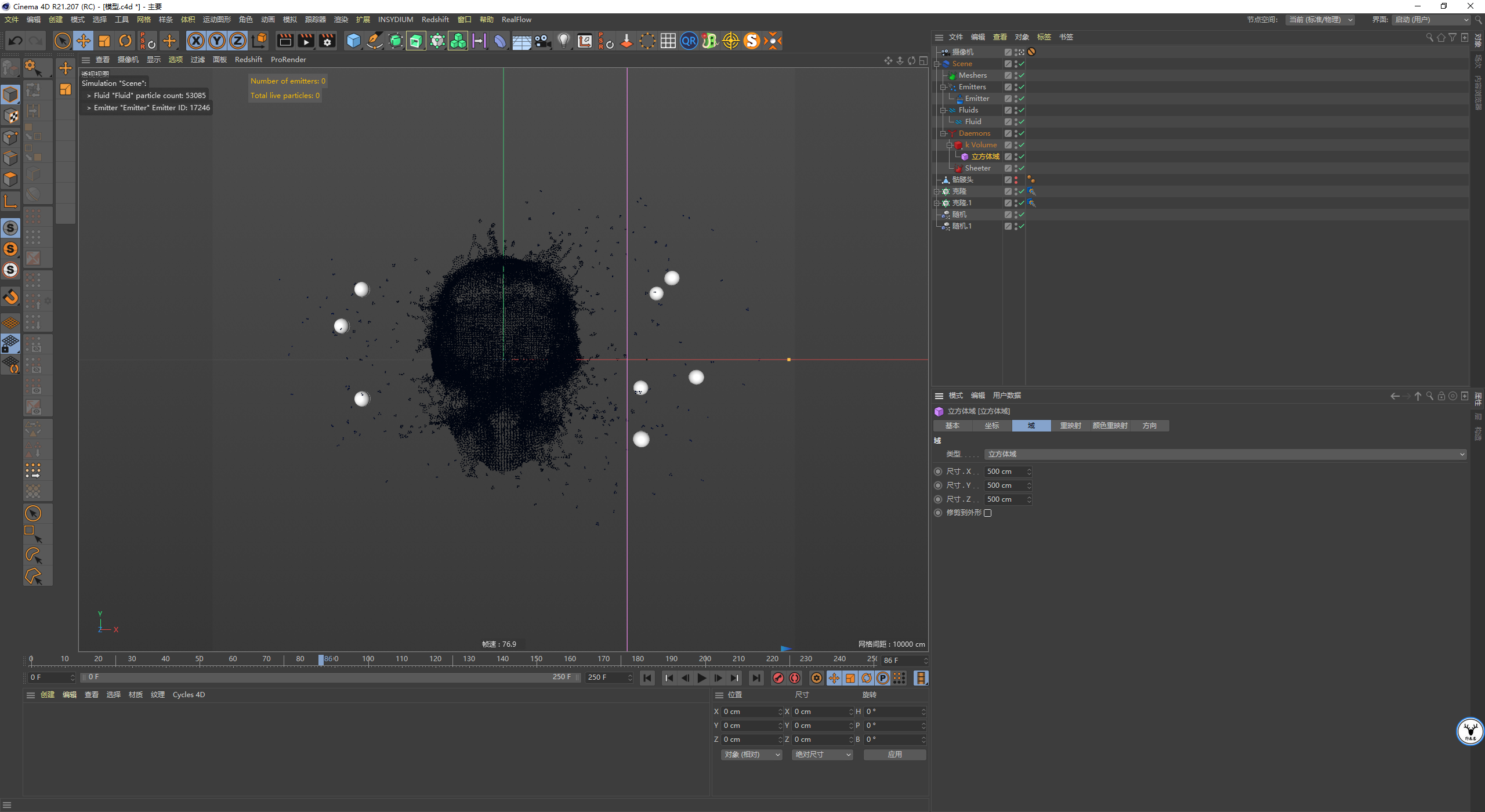The width and height of the screenshot is (1485, 812).
Task: Collapse the Daemons tree node
Action: pyautogui.click(x=943, y=133)
